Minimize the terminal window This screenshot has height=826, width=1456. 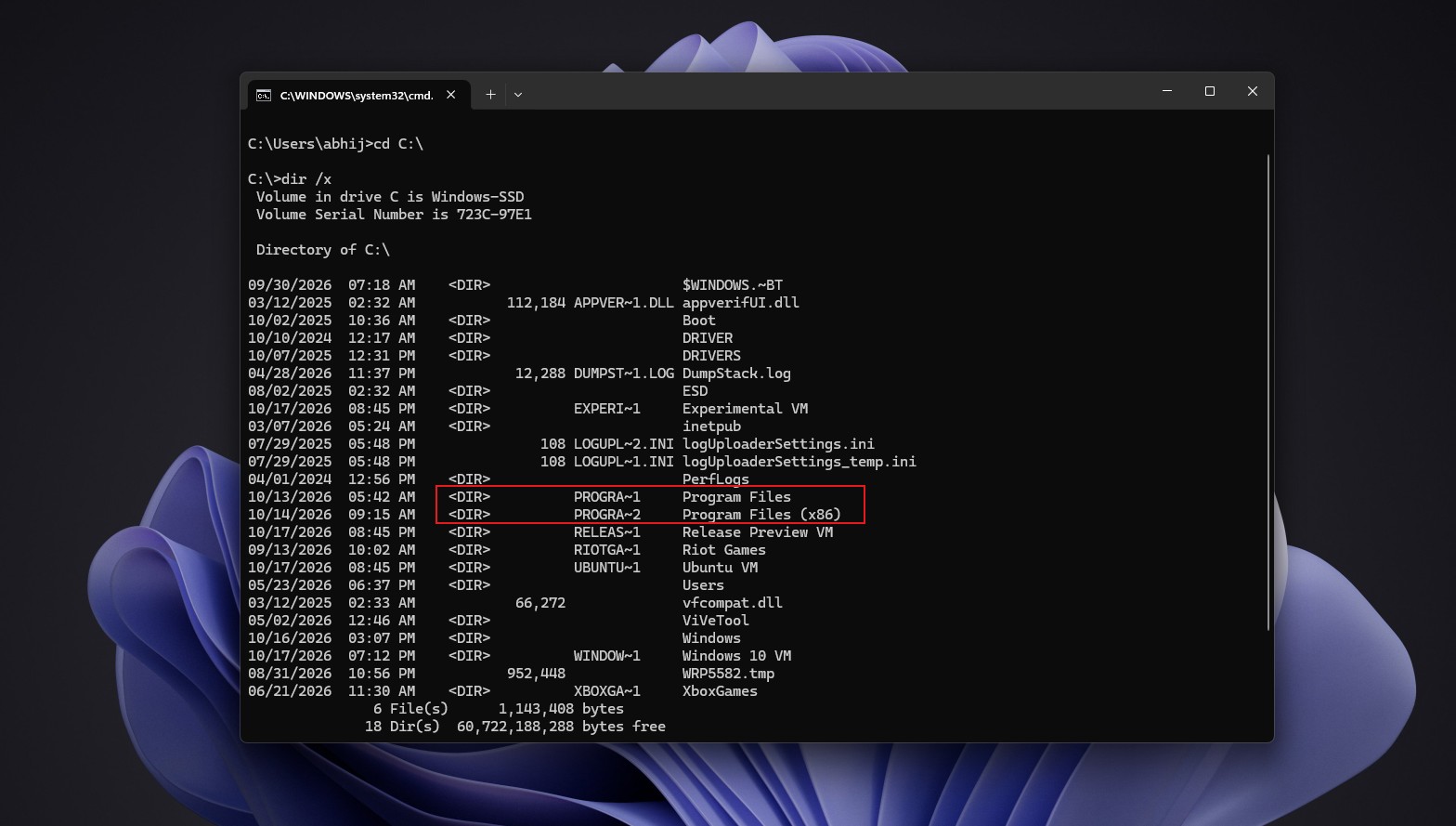point(1167,91)
